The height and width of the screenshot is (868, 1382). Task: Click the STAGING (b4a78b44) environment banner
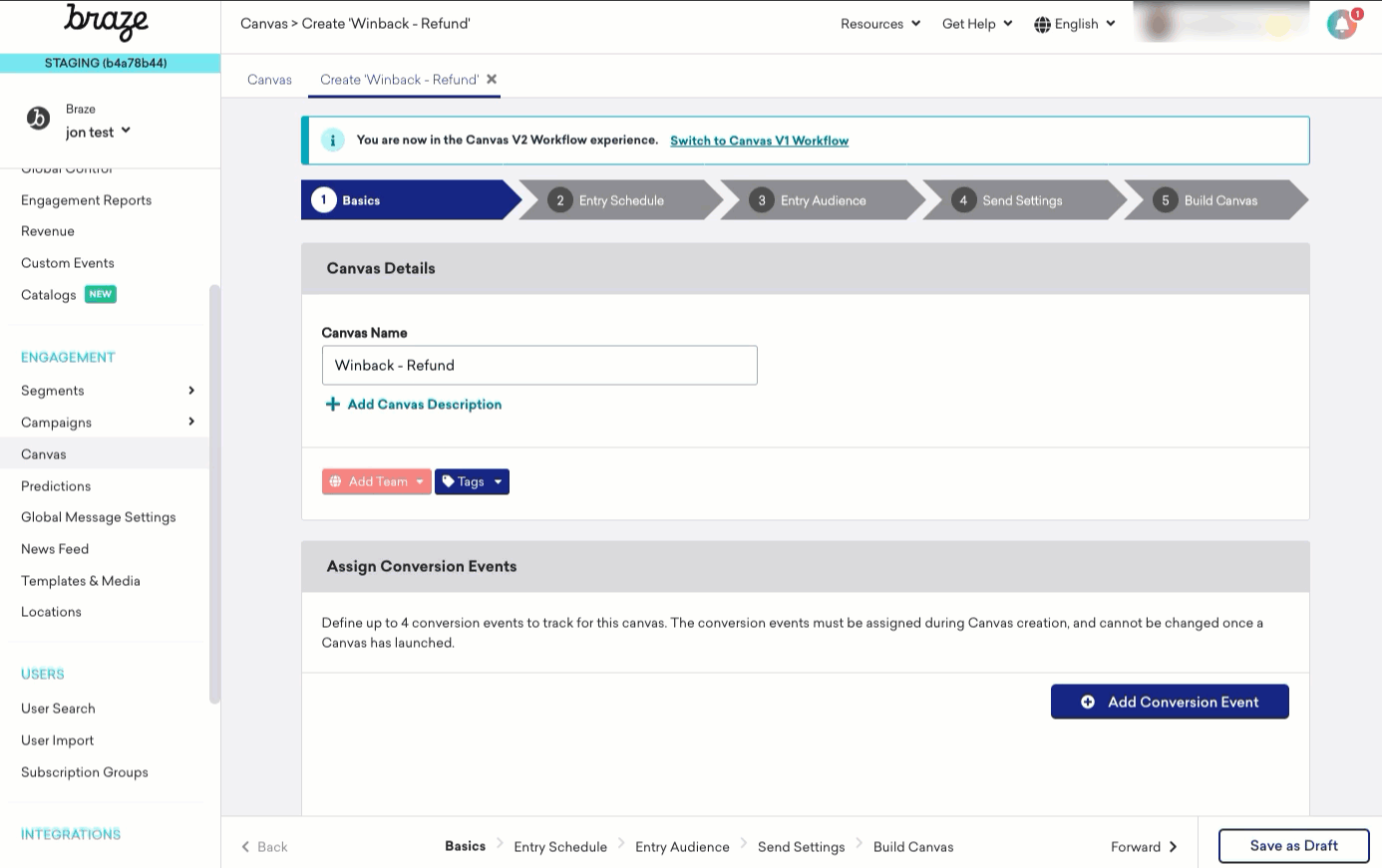(110, 63)
